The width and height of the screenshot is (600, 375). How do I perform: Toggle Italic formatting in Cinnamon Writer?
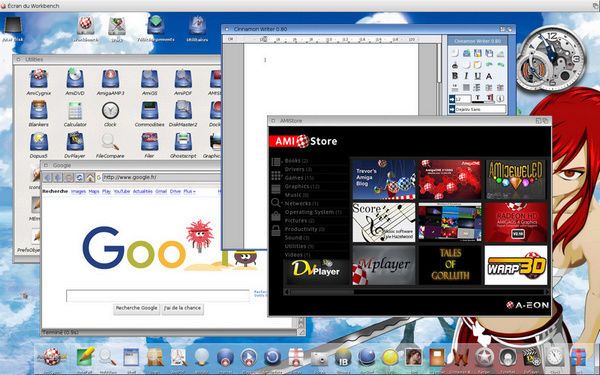[x=466, y=76]
